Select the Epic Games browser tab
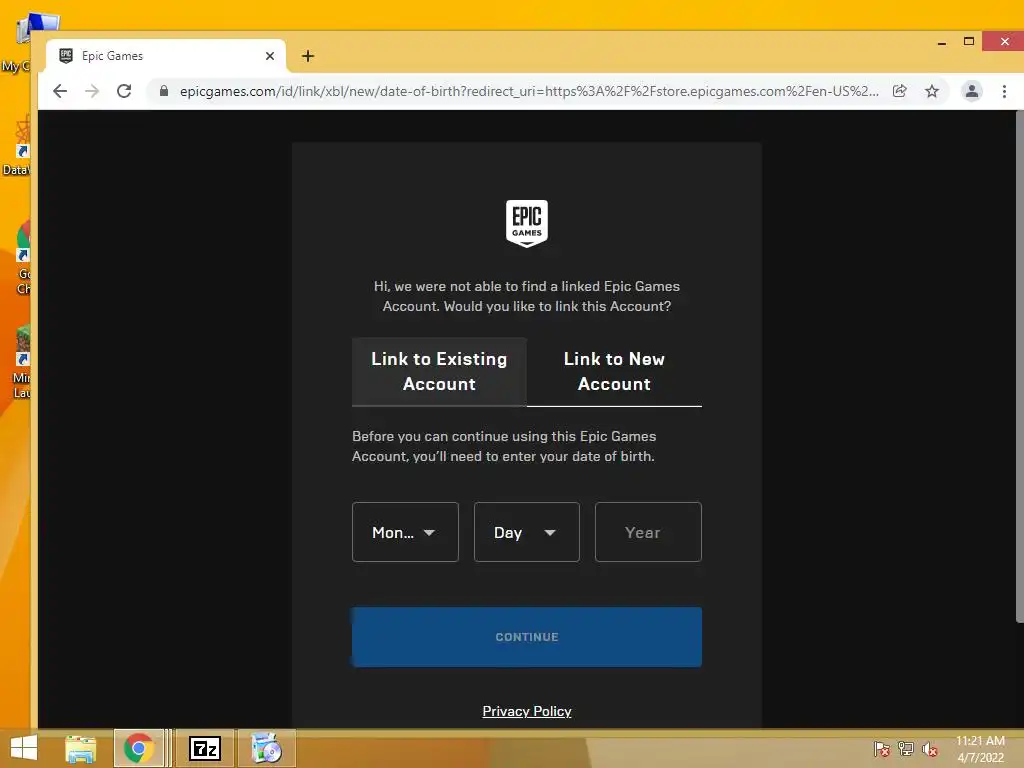 click(x=166, y=56)
